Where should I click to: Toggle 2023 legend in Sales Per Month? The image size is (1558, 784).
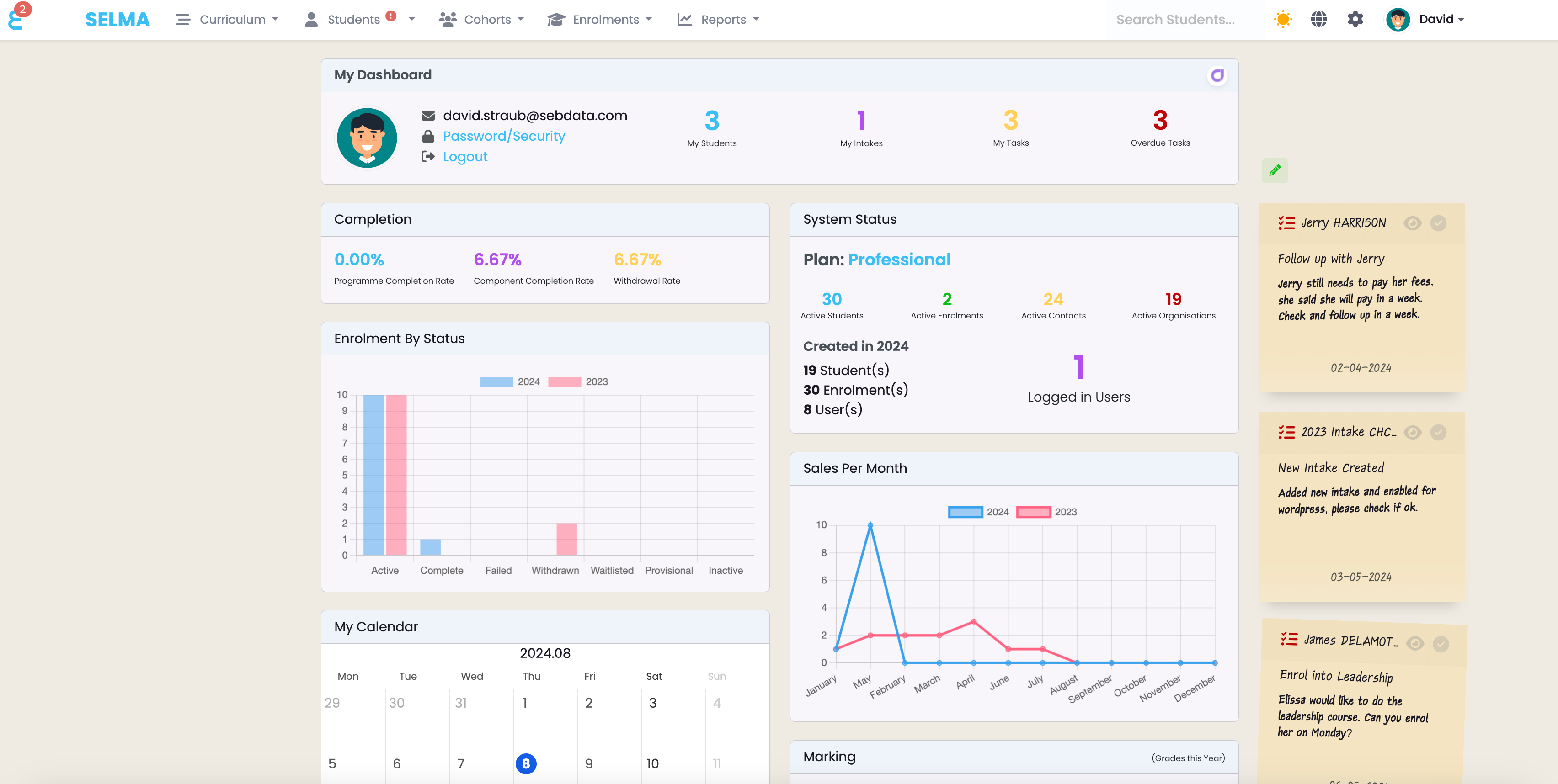pyautogui.click(x=1046, y=511)
